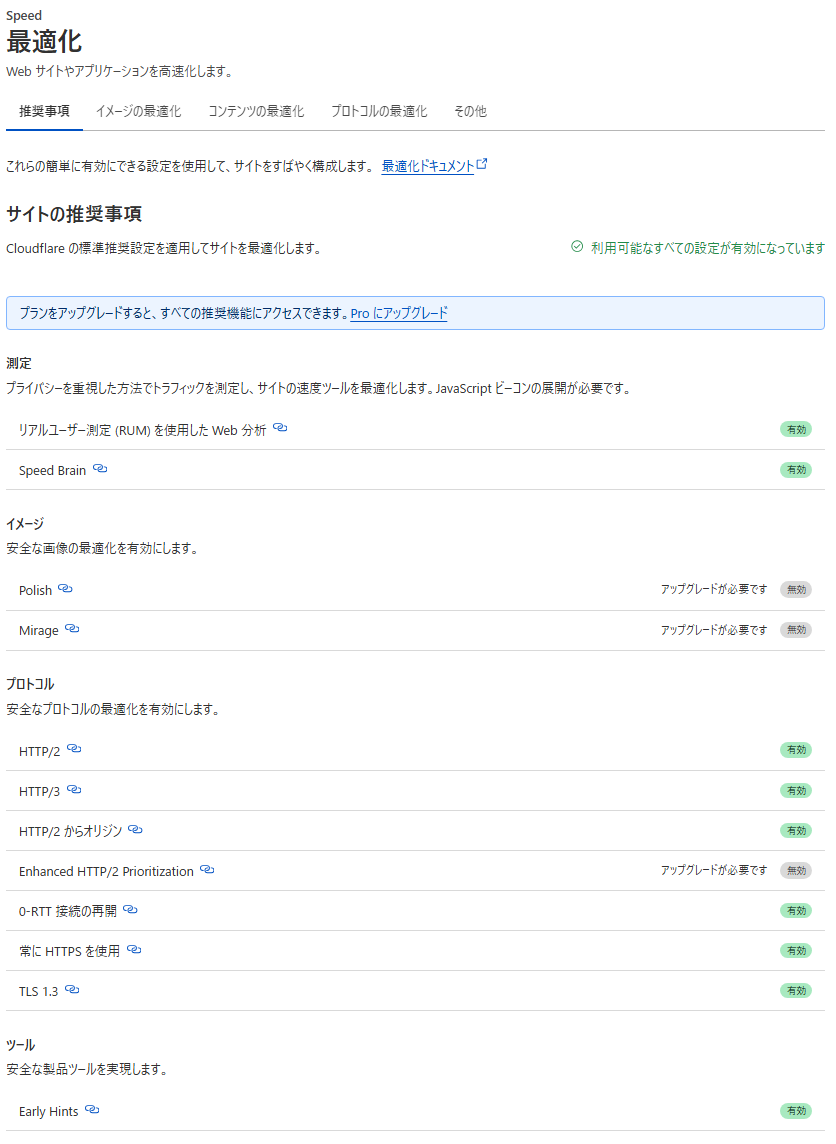Viewport: 836px width, 1144px height.
Task: Select the 推奨事項 tab
Action: [x=44, y=111]
